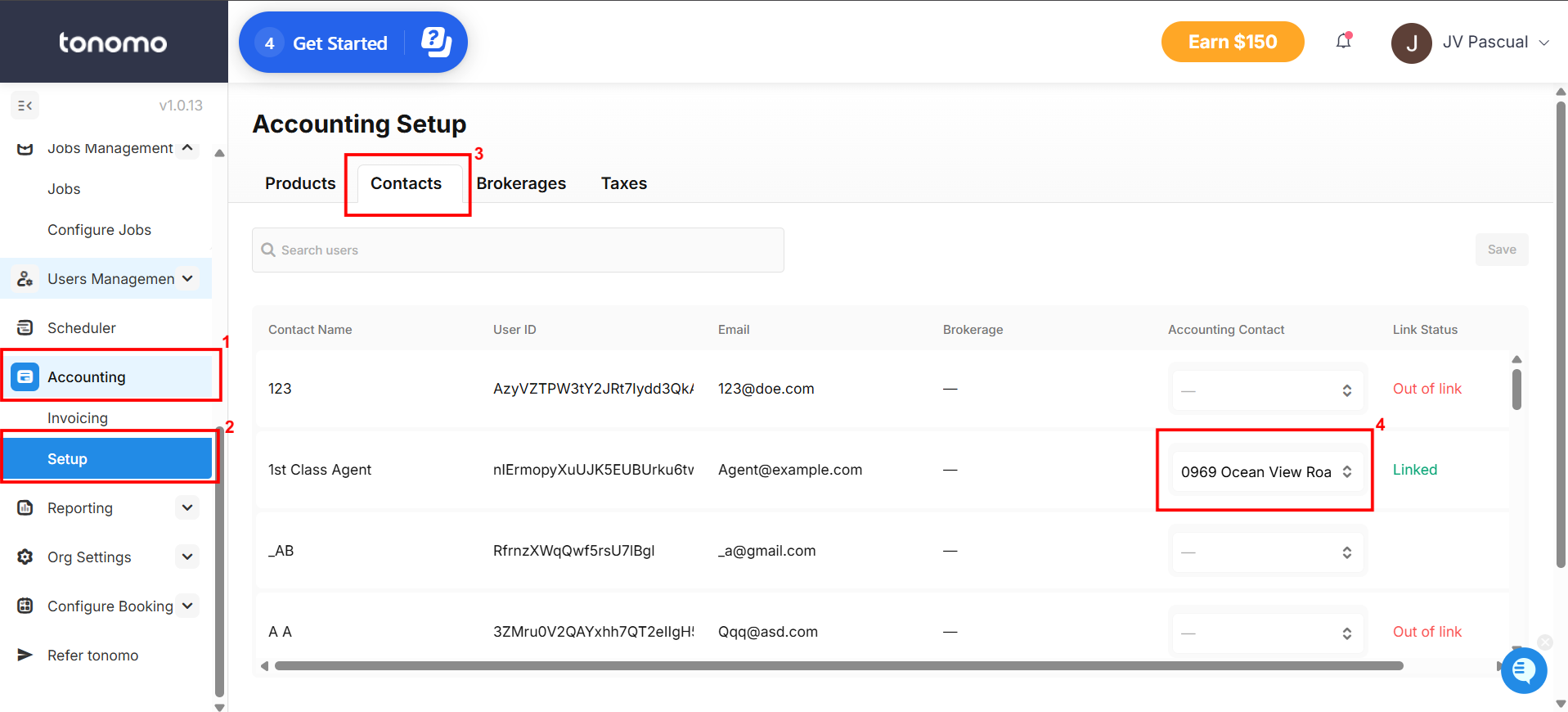This screenshot has height=712, width=1568.
Task: Click the User ID column header
Action: point(514,330)
